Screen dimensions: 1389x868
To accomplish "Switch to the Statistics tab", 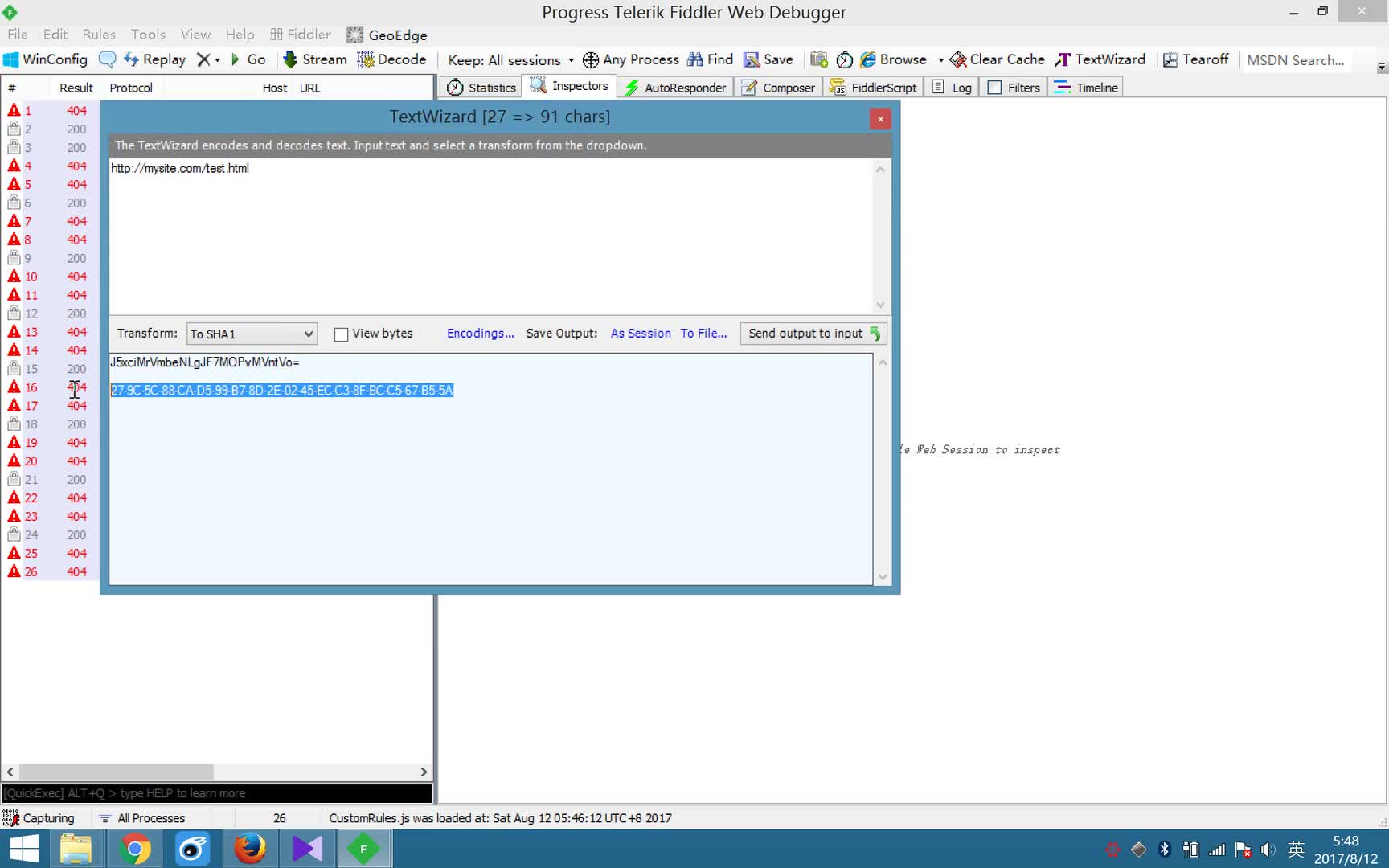I will pos(481,88).
